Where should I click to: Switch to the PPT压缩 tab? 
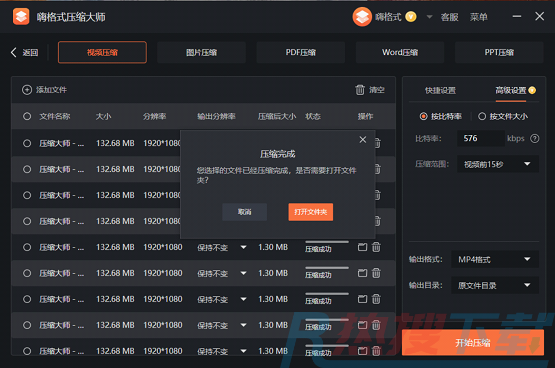(x=499, y=52)
